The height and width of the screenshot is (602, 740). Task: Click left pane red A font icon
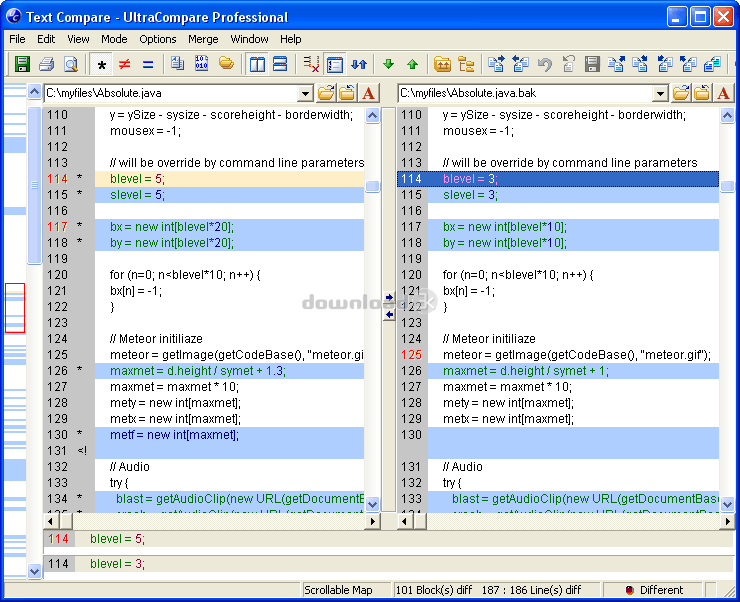click(369, 93)
